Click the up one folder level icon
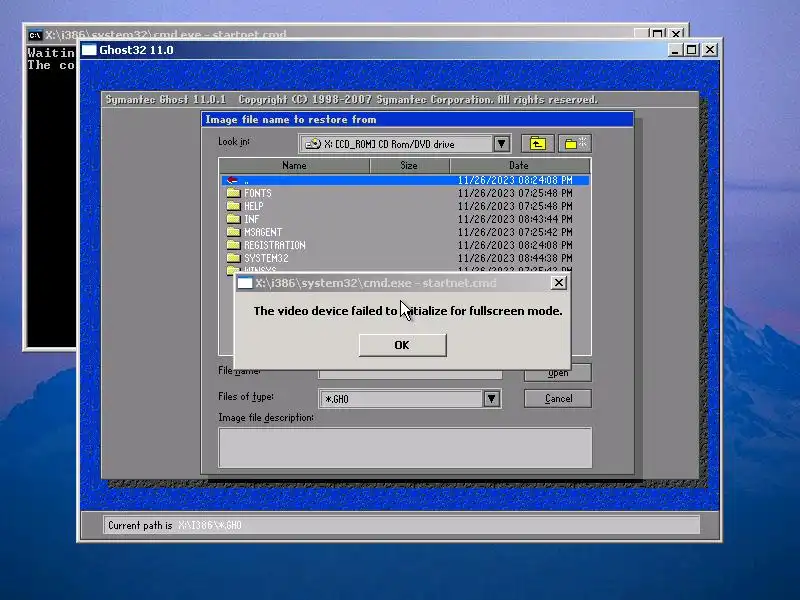 pos(537,144)
